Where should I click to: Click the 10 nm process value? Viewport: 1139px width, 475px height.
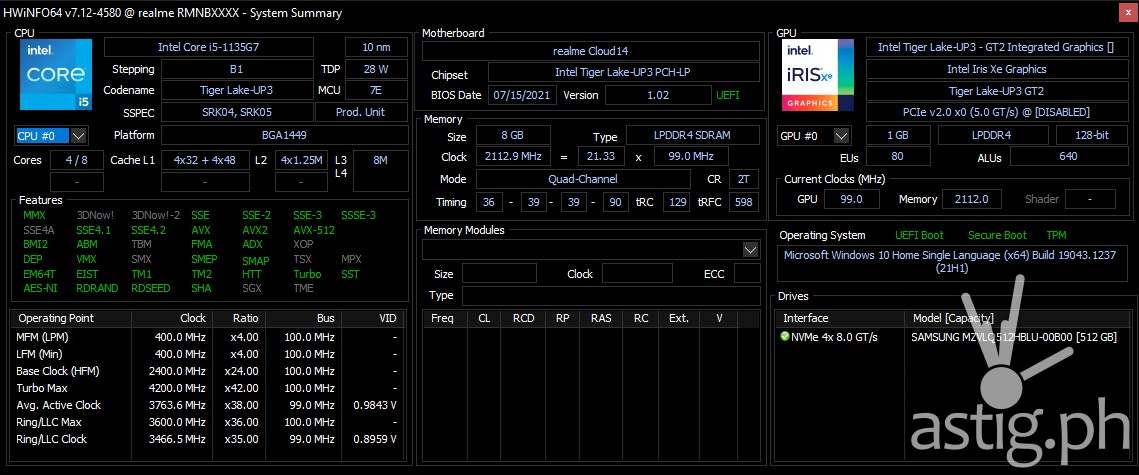[x=376, y=47]
